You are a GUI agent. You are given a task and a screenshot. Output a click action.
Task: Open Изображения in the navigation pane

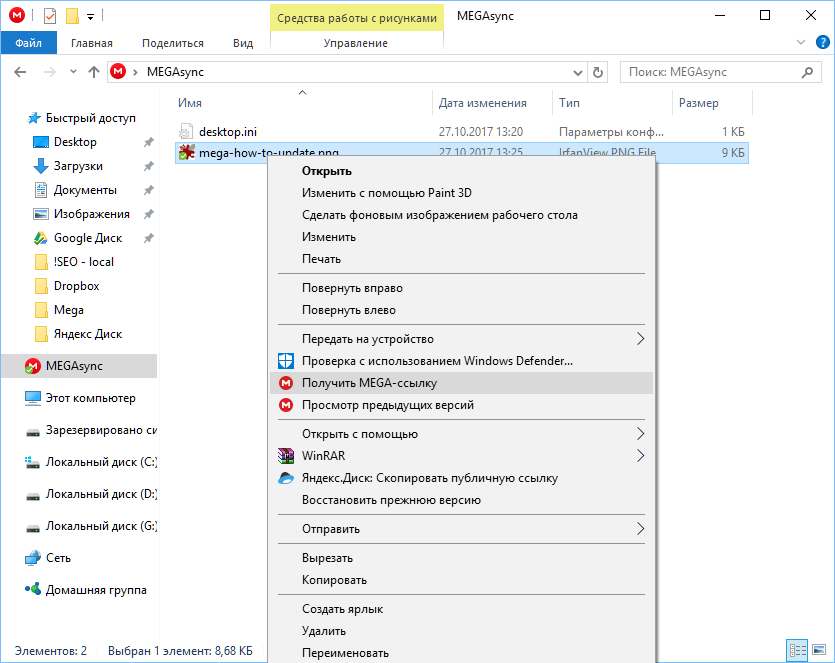pos(91,214)
